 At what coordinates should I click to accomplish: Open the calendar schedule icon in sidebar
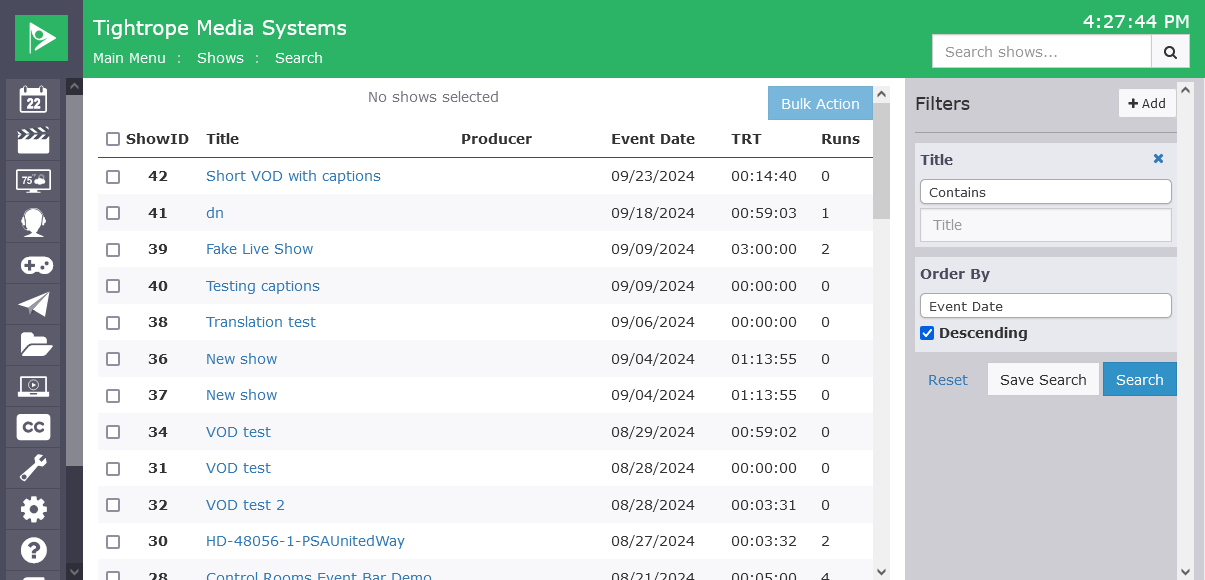(x=33, y=100)
